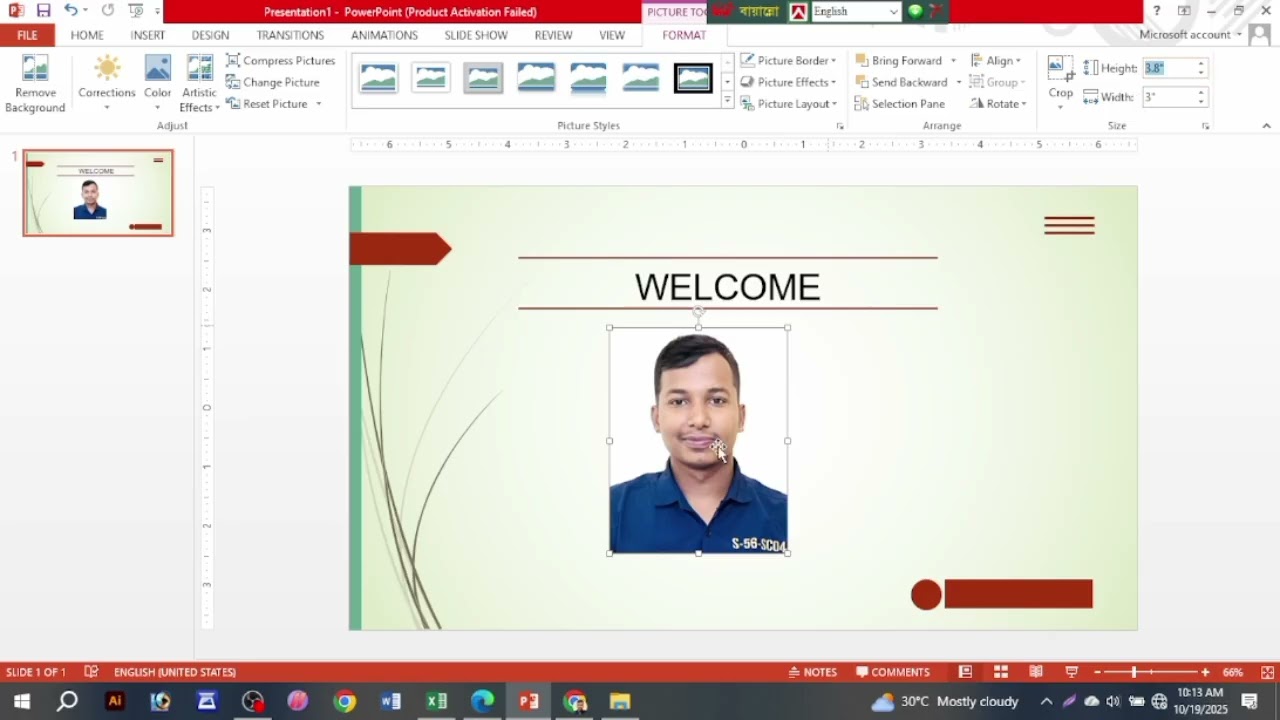The width and height of the screenshot is (1280, 720).
Task: Open Size dialog launcher
Action: click(1205, 126)
